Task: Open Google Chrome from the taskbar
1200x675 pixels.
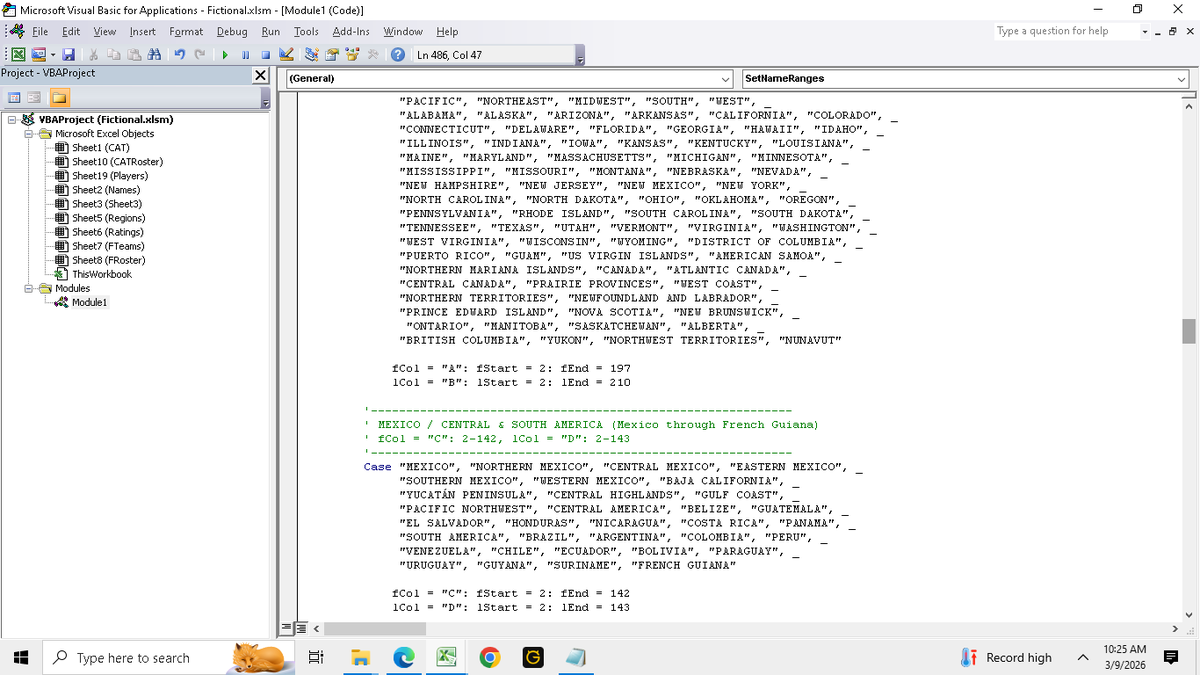Action: (x=489, y=657)
